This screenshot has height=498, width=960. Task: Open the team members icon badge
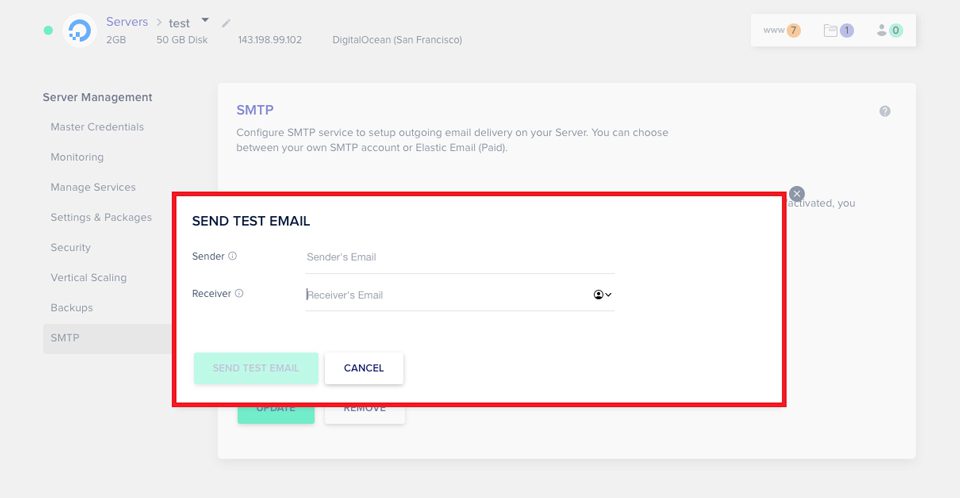point(890,30)
